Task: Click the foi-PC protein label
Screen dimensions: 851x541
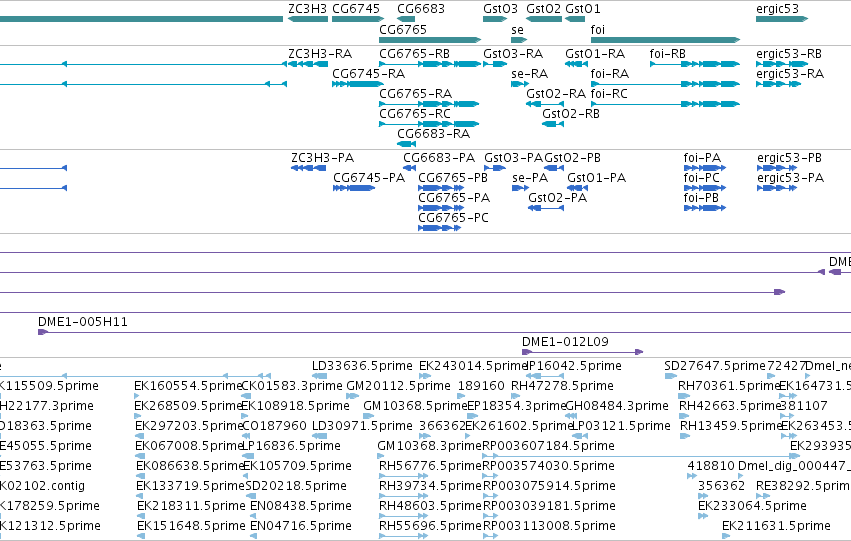Action: tap(701, 178)
